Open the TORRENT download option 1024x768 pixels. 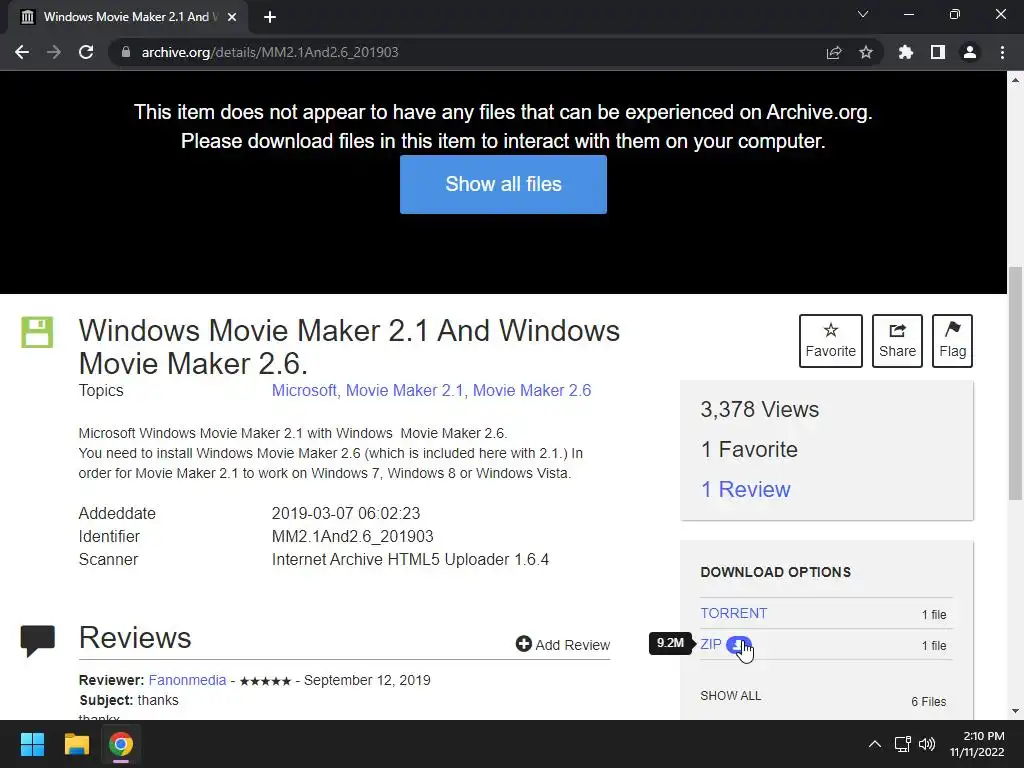[733, 613]
